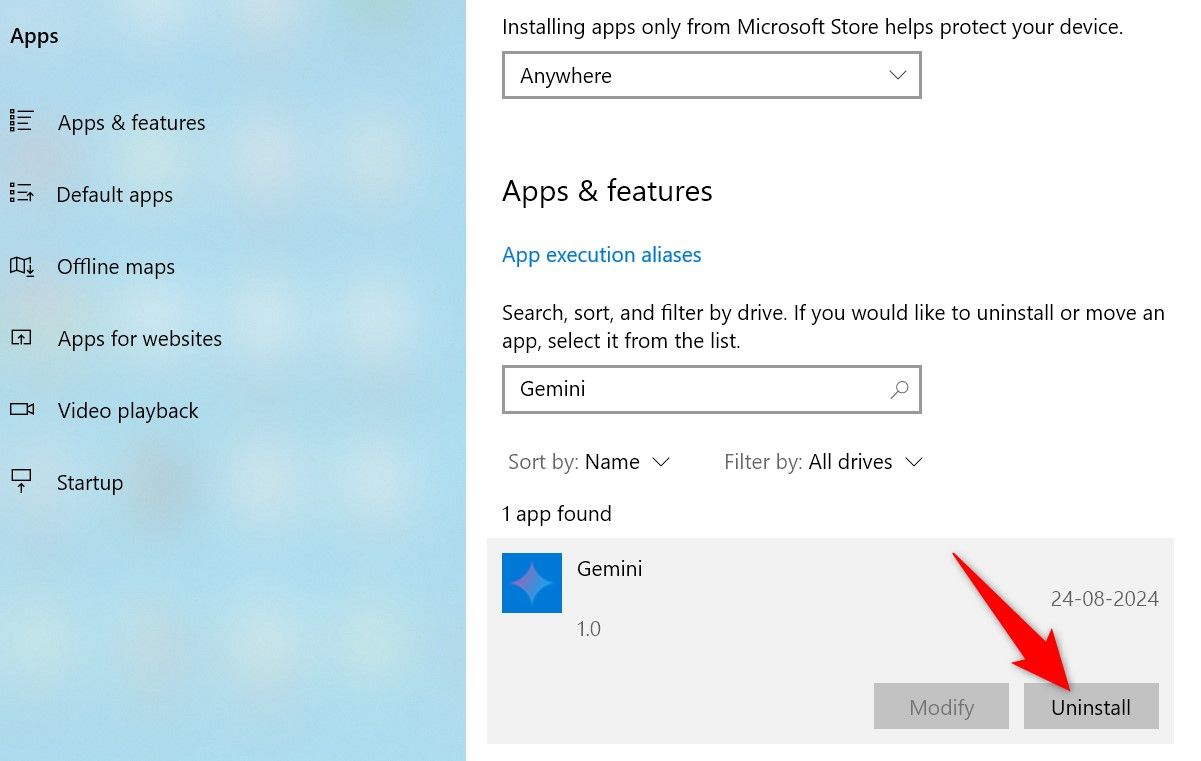Switch to the Apps & features section
Image resolution: width=1201 pixels, height=761 pixels.
pyautogui.click(x=131, y=122)
